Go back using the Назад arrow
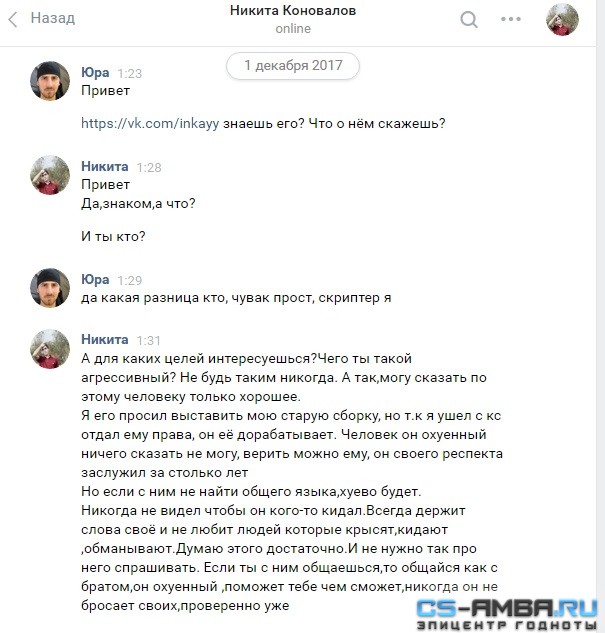Image resolution: width=605 pixels, height=633 pixels. (x=13, y=19)
